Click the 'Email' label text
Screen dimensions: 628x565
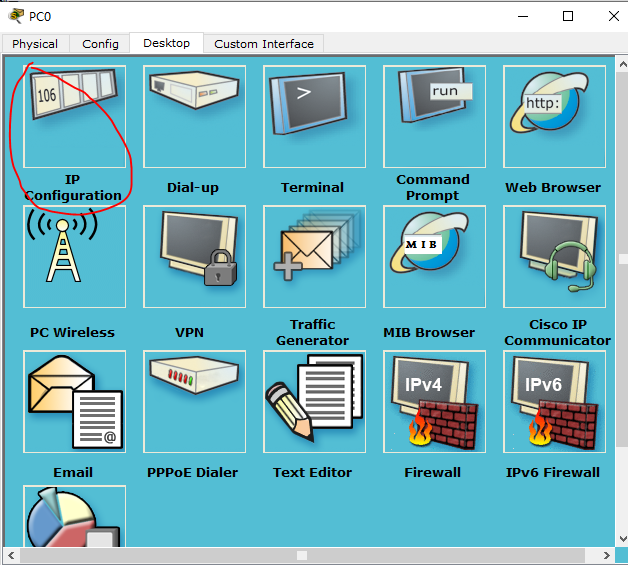tap(73, 473)
